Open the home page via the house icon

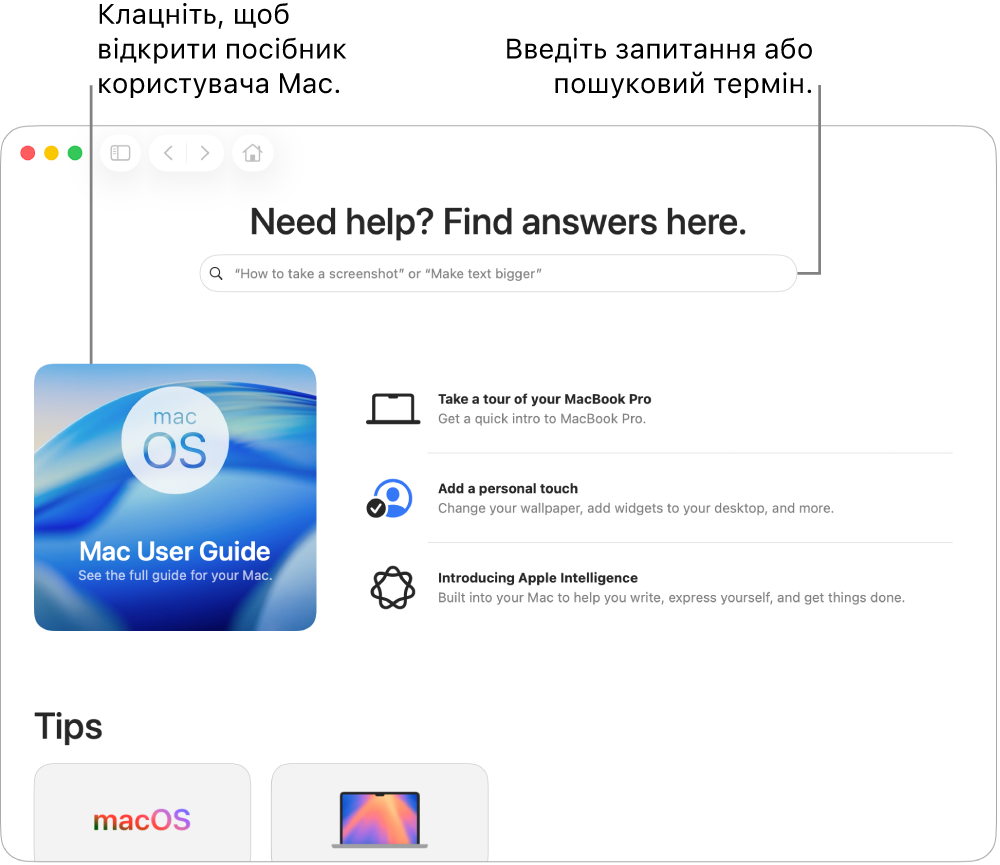(x=253, y=153)
